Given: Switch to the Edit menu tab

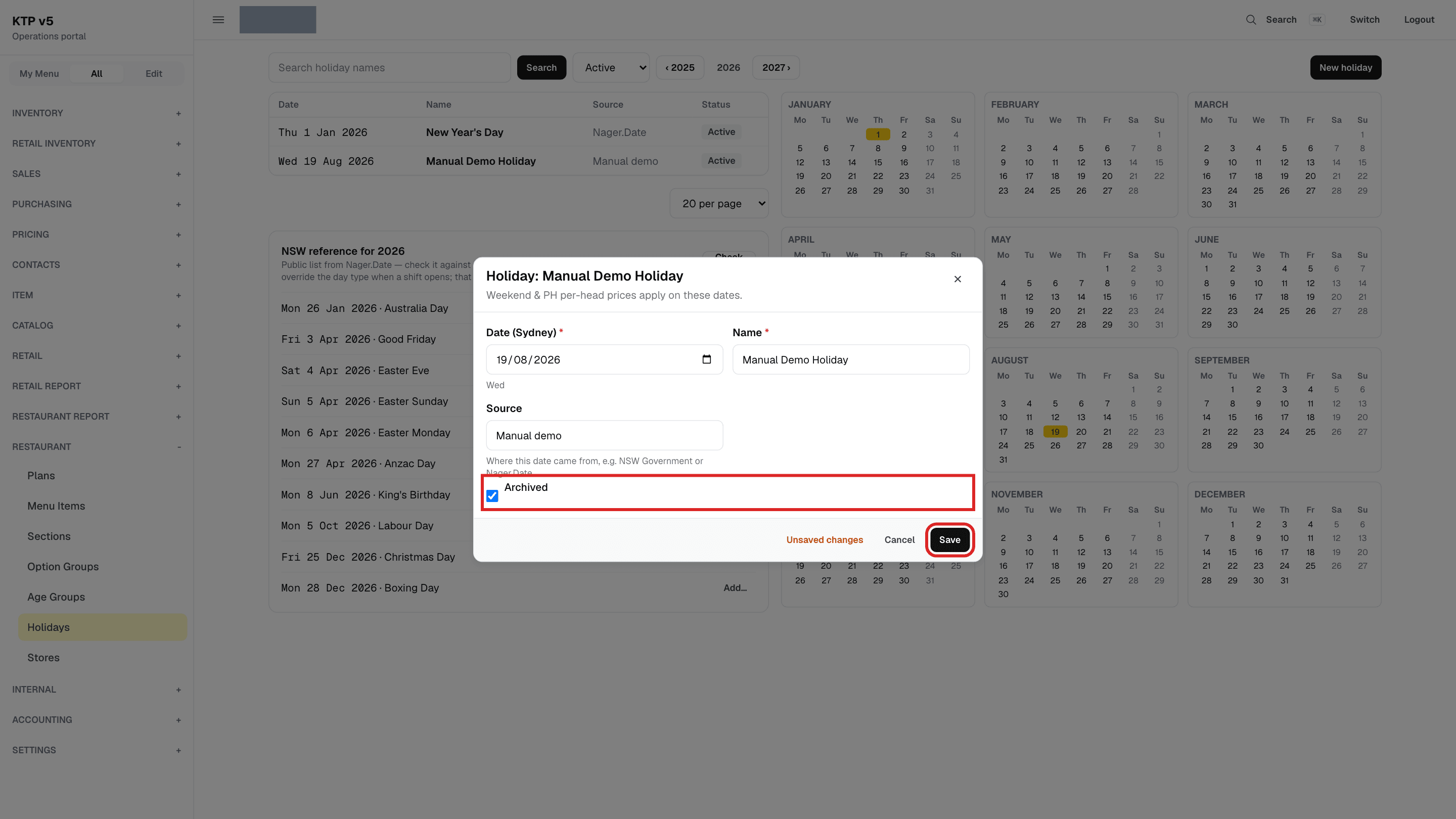Looking at the screenshot, I should pos(154,73).
